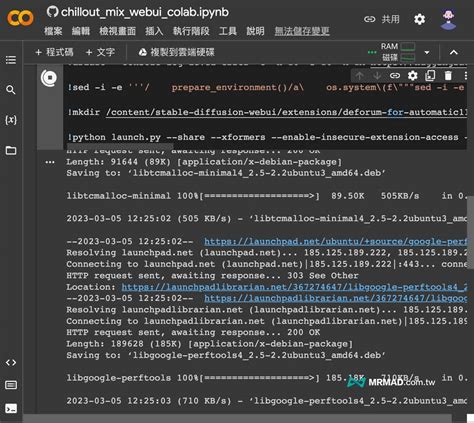Screen dimensions: 474x423
Task: Open the variables {x} panel
Action: click(x=11, y=120)
